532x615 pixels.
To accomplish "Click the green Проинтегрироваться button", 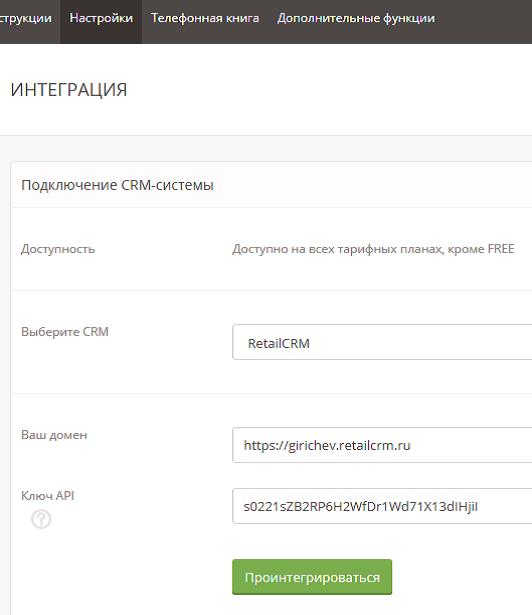I will 312,577.
